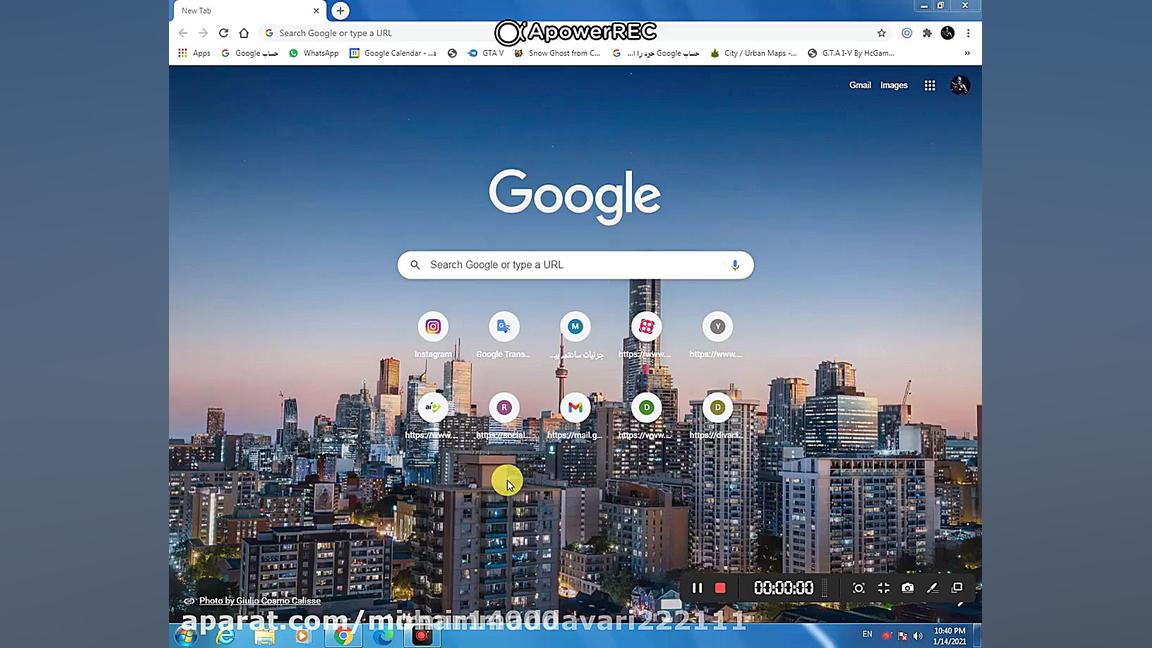
Task: Click the EN language indicator in taskbar
Action: click(866, 634)
